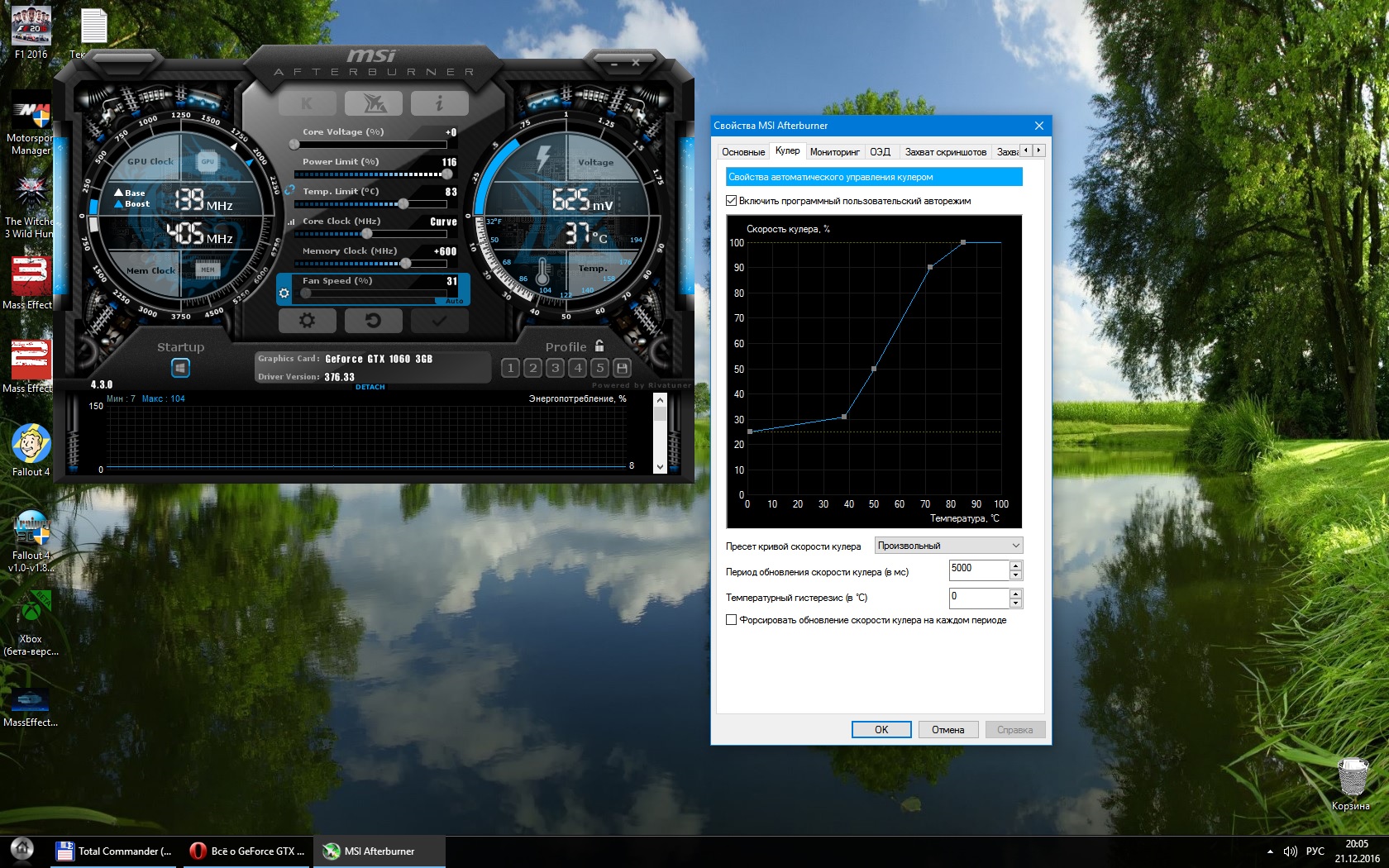Enable force fan speed update checkbox
The width and height of the screenshot is (1389, 868).
point(732,620)
